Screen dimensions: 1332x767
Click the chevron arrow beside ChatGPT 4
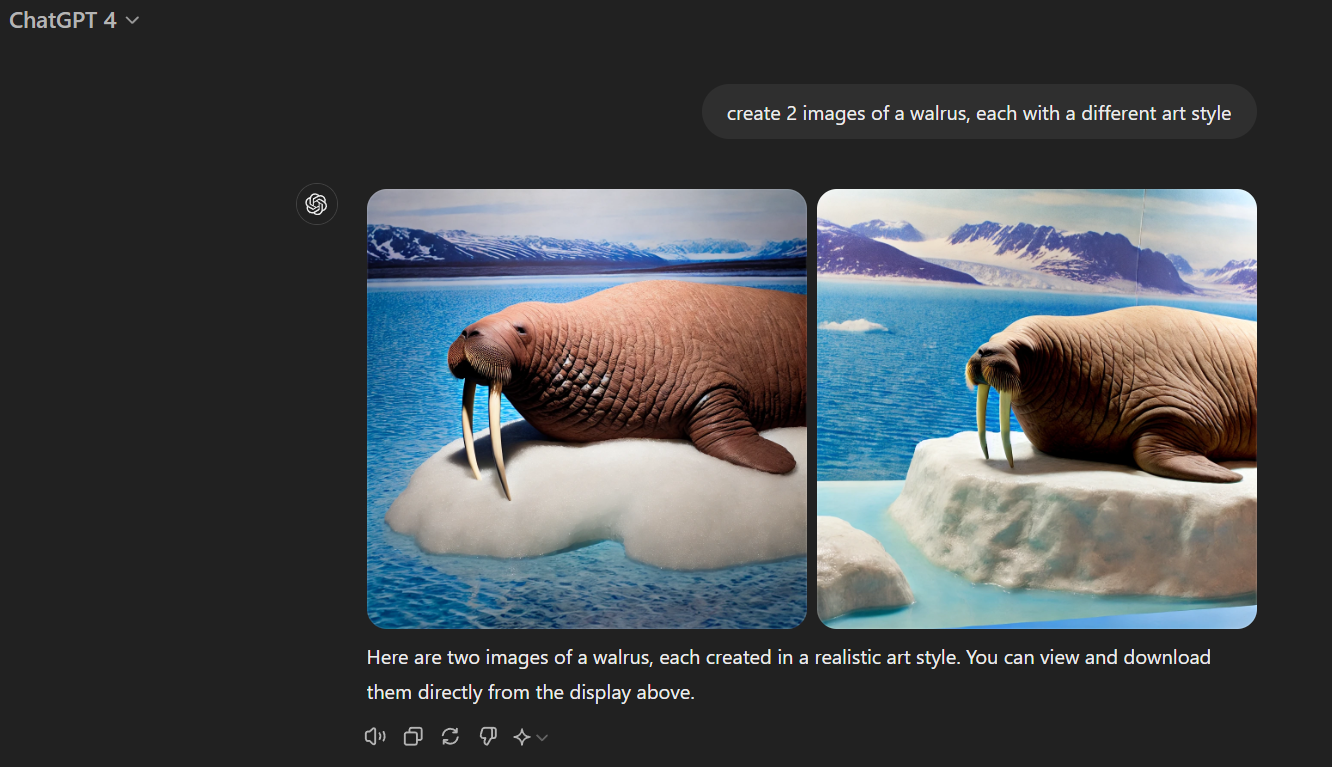pyautogui.click(x=132, y=20)
